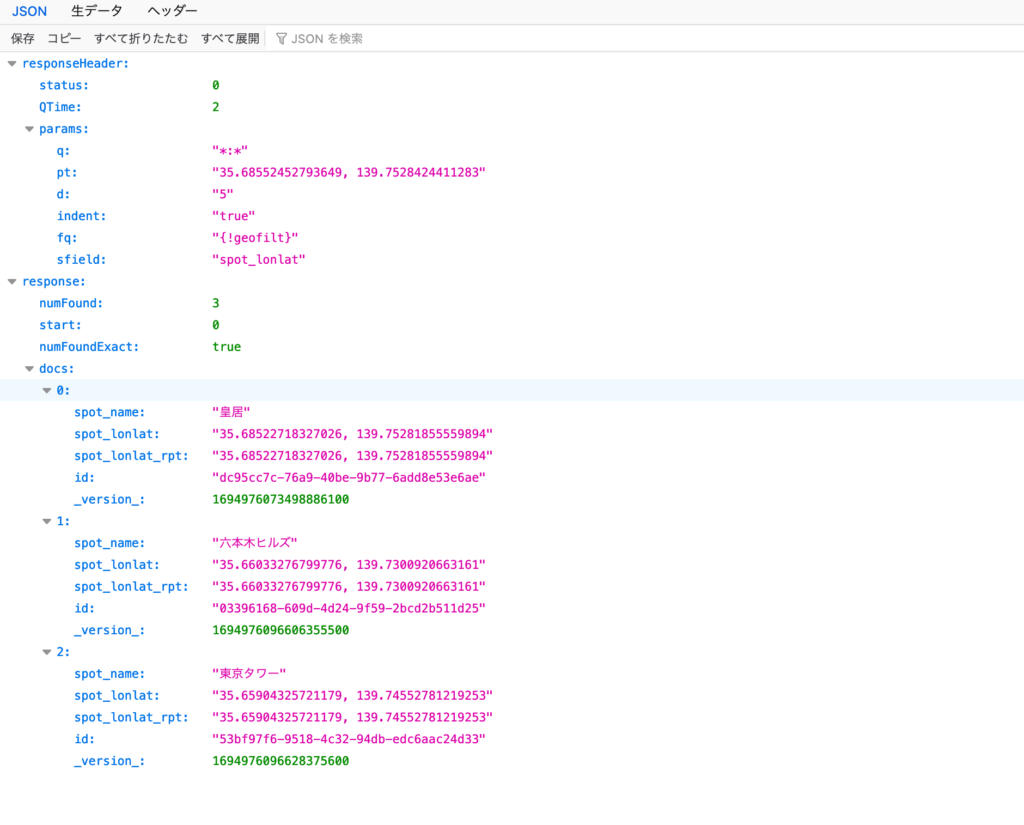Click the コピー copy button

[x=64, y=39]
